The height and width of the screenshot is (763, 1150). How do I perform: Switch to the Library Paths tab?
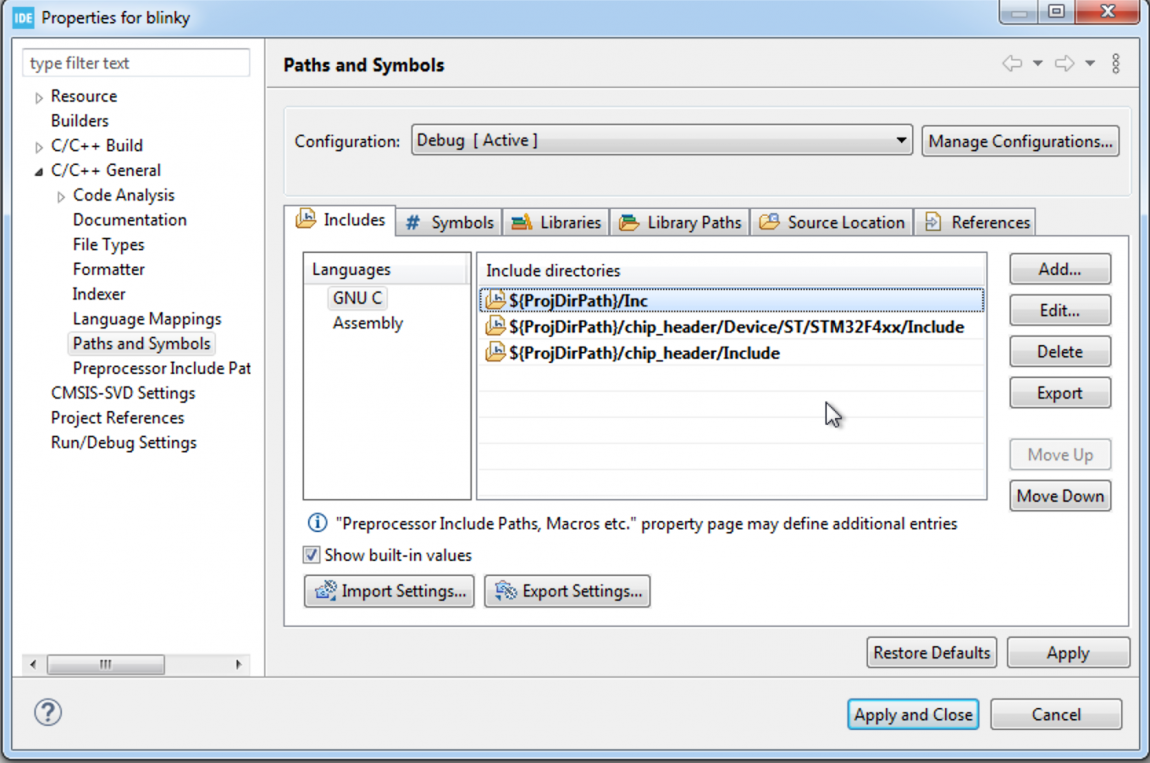coord(680,222)
